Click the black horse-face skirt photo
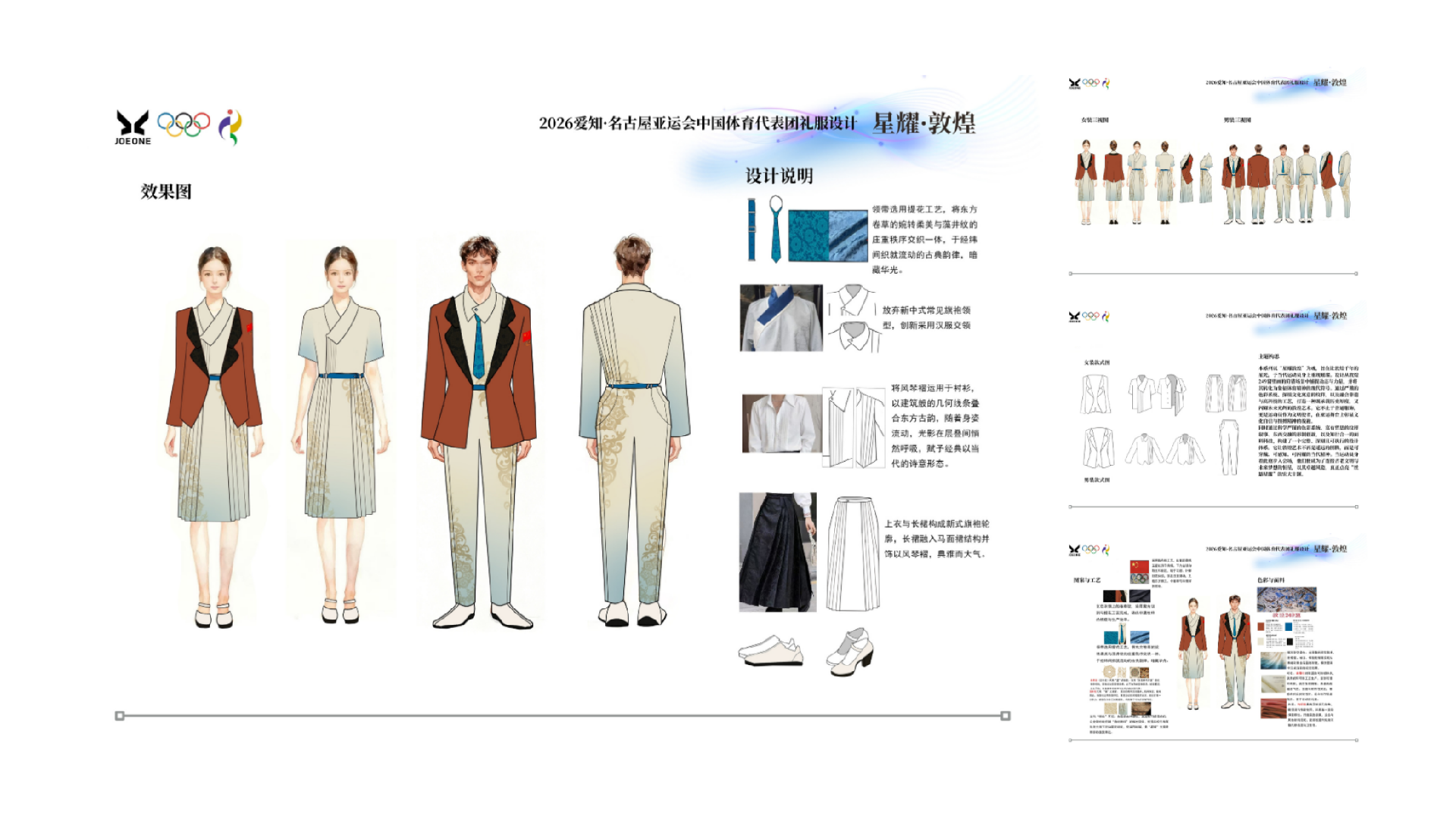 coord(777,552)
